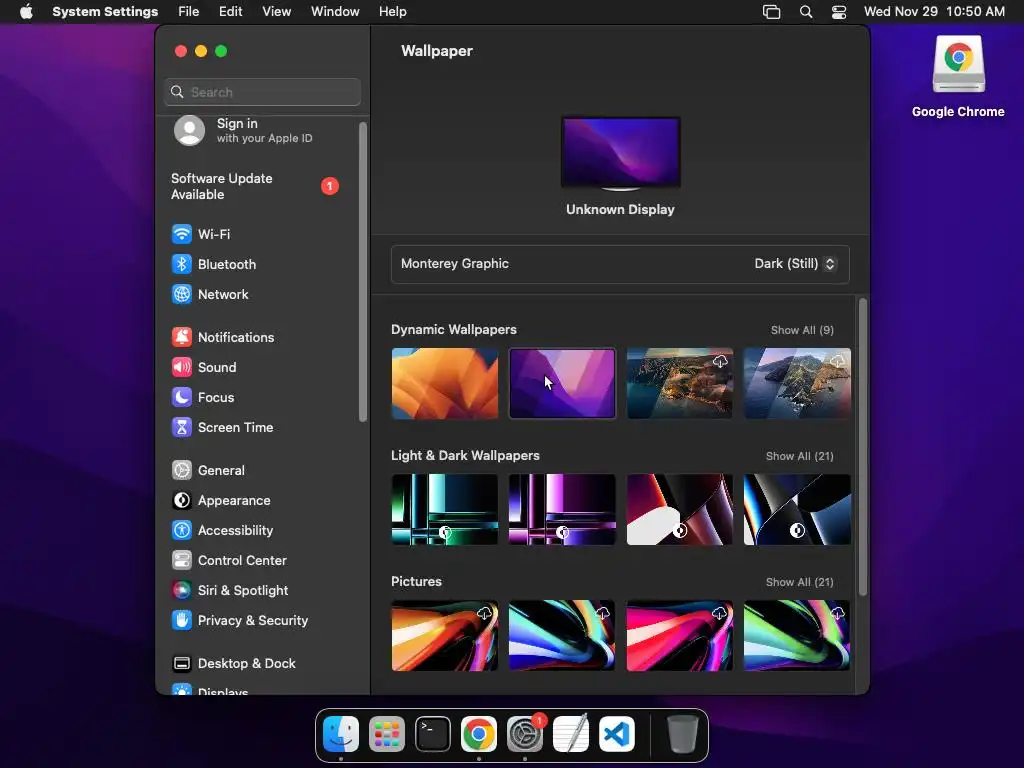
Task: Click the date and time in menu bar
Action: pyautogui.click(x=934, y=12)
